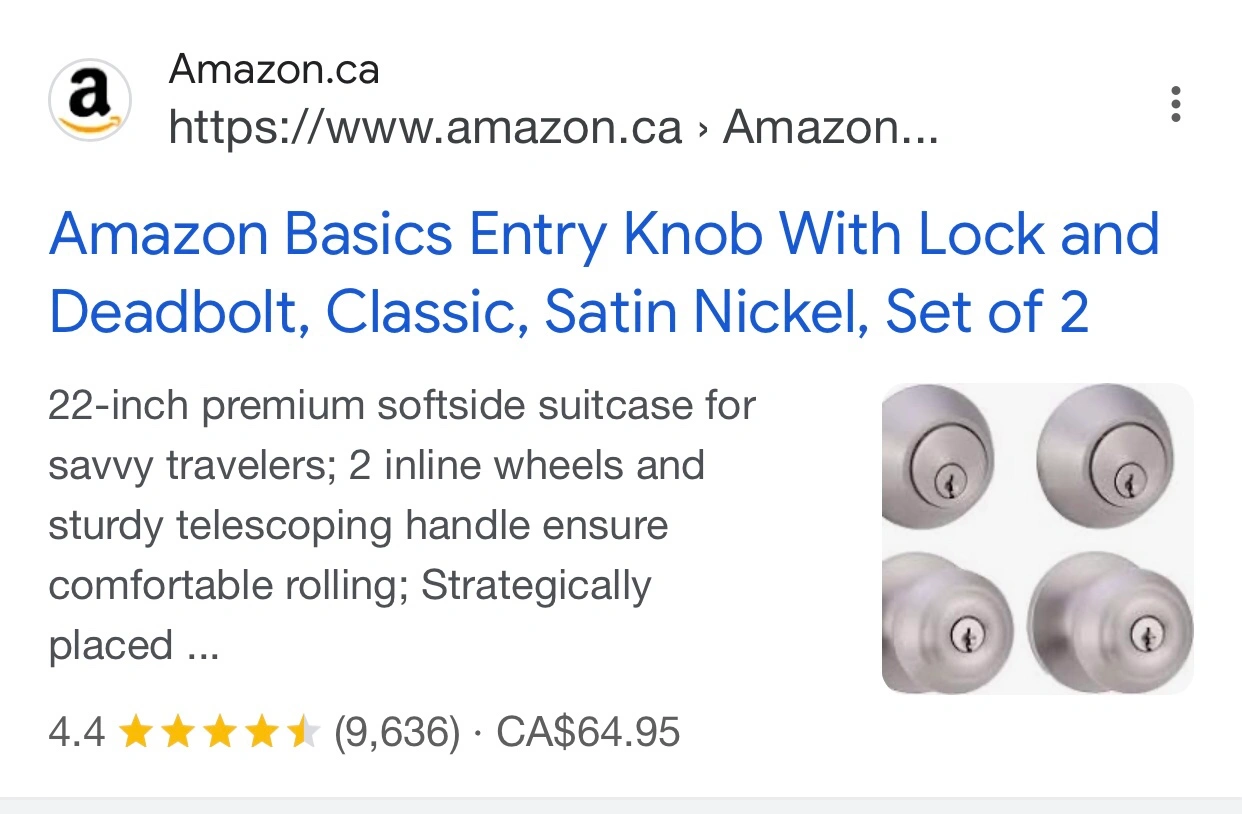Click the https://www.amazon.ca URL text
This screenshot has height=814, width=1242.
[425, 127]
